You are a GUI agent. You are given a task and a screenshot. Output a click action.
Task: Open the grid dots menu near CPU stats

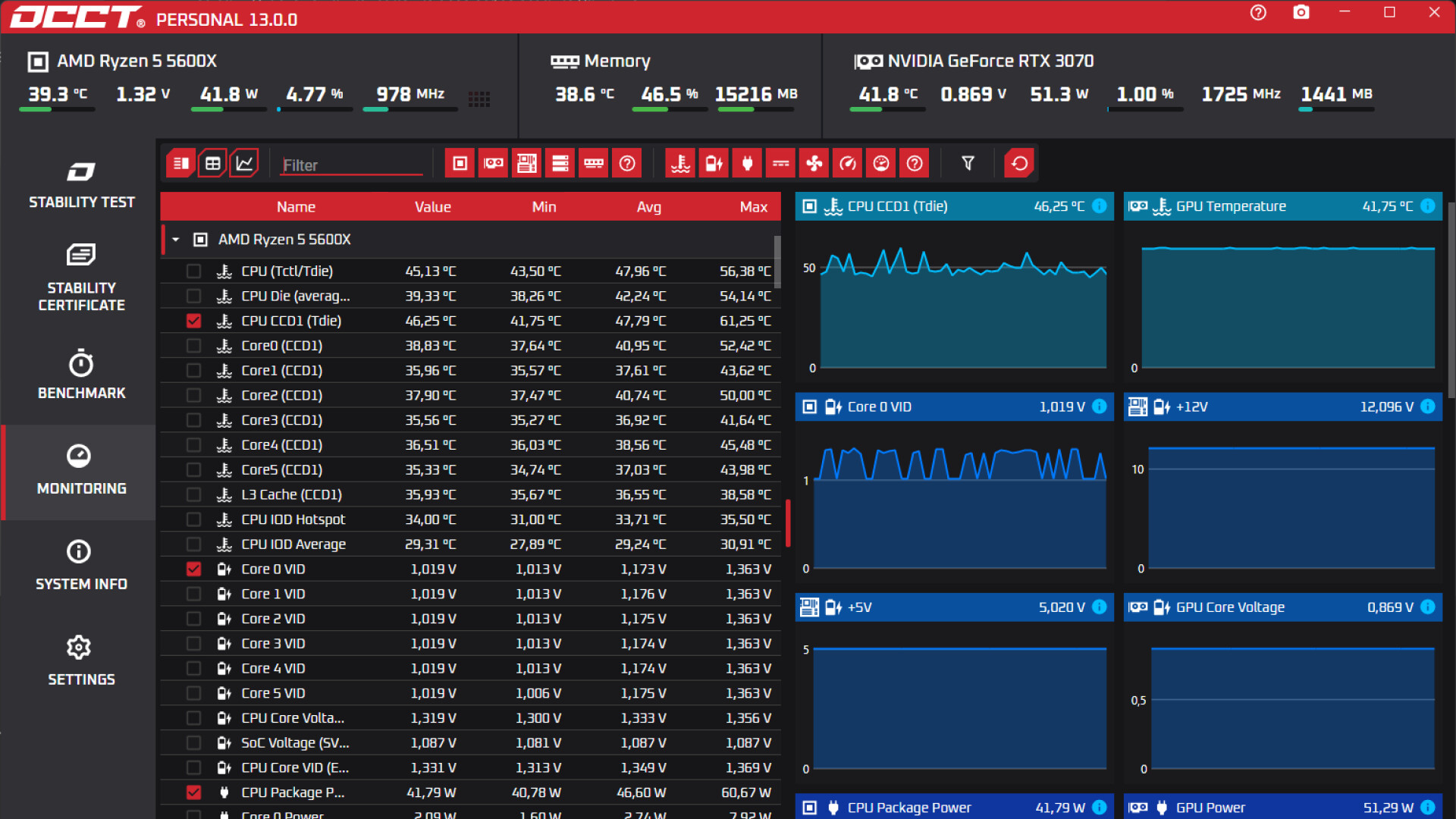479,99
